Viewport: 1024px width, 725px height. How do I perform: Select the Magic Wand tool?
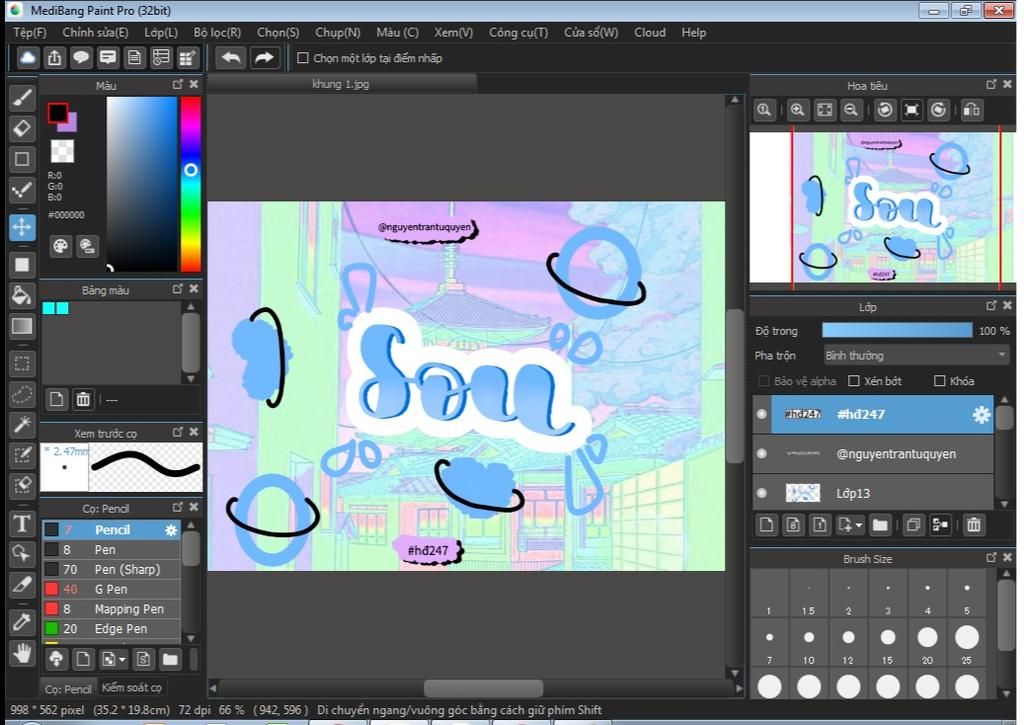click(22, 425)
